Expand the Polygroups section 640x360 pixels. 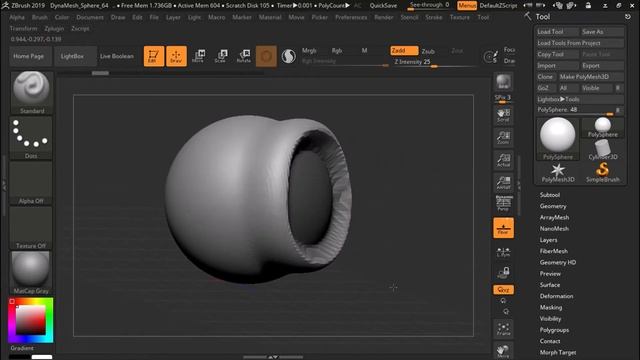554,330
